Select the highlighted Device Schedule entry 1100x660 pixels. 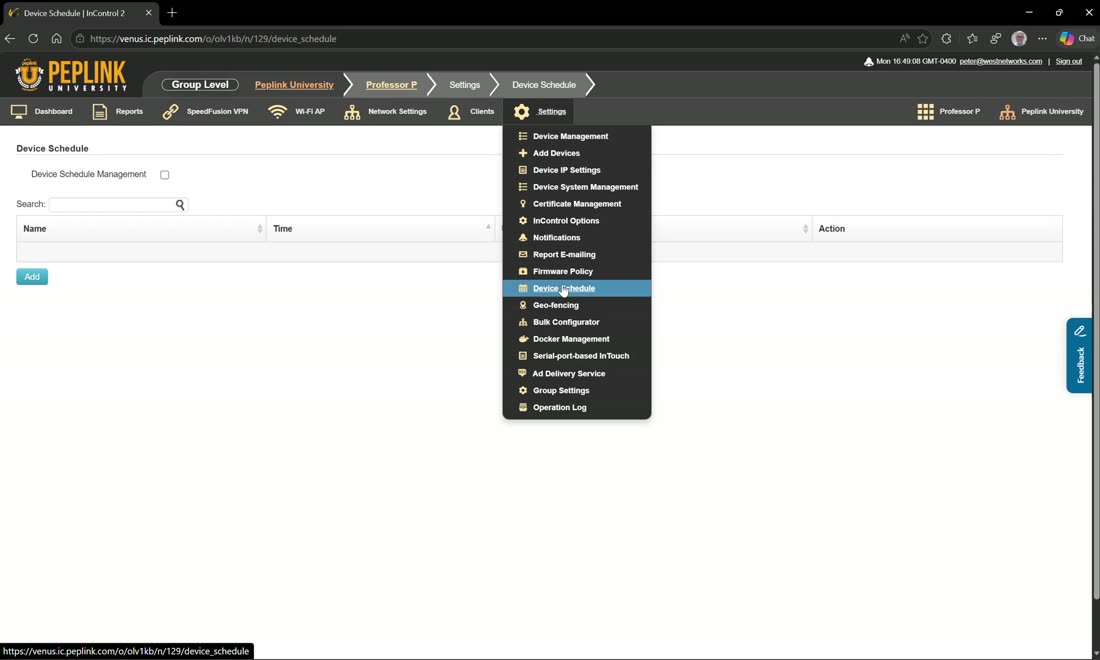pos(577,288)
